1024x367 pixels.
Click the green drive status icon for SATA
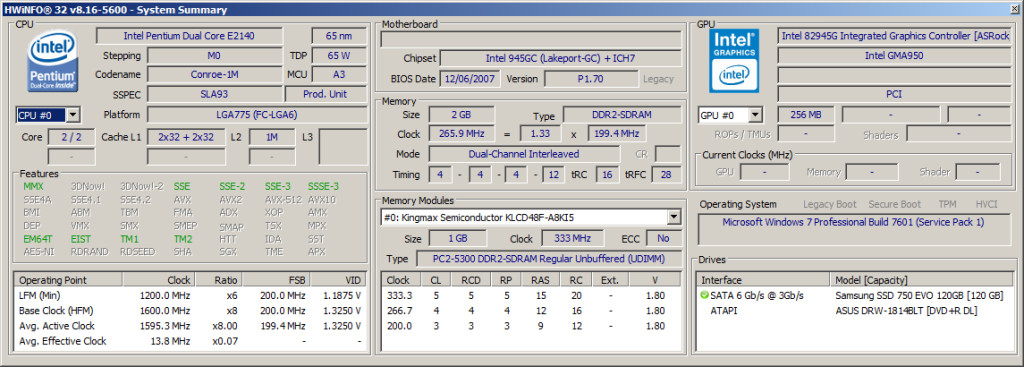pyautogui.click(x=704, y=296)
